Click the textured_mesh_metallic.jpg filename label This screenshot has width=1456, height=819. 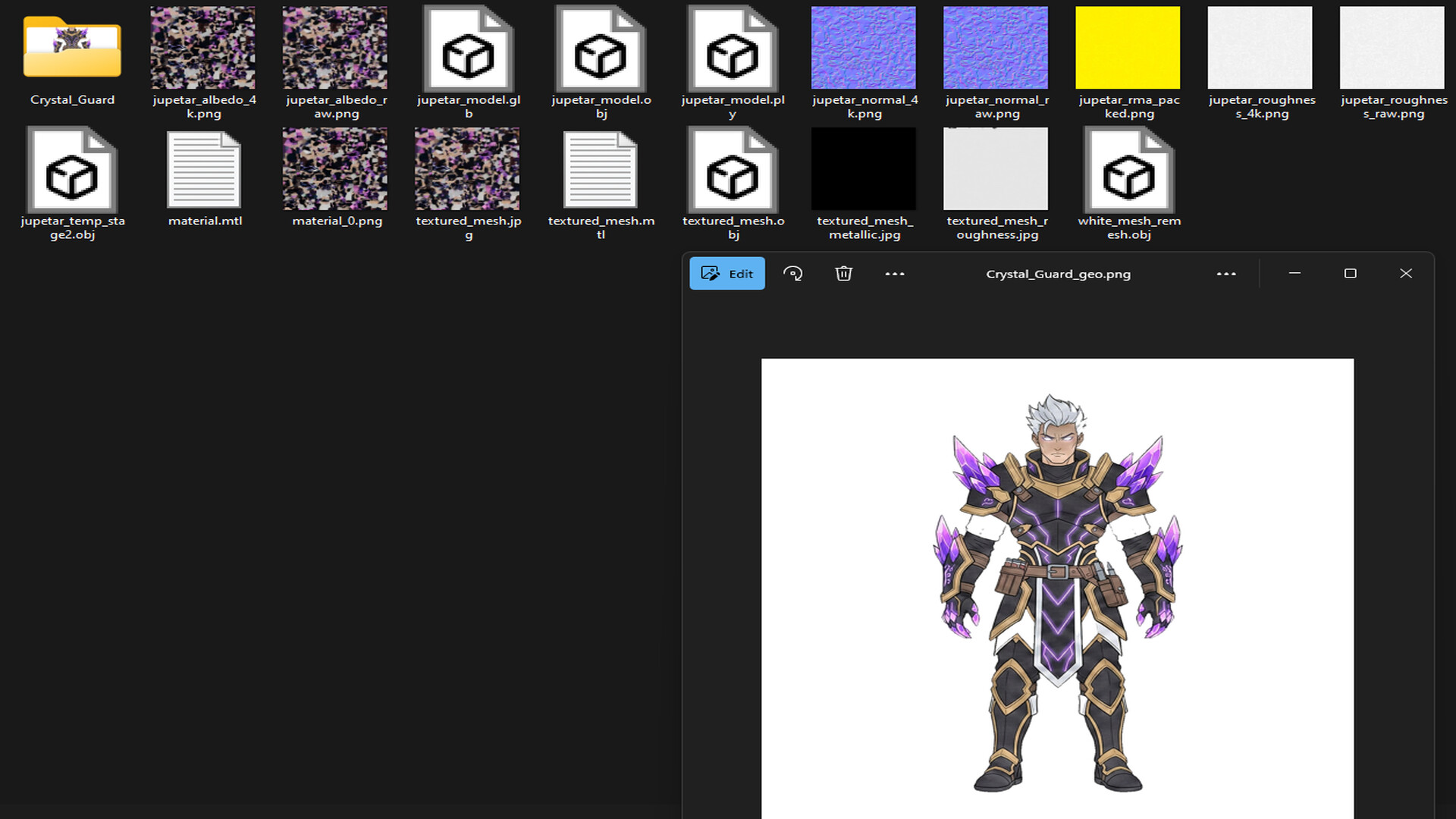[x=864, y=227]
